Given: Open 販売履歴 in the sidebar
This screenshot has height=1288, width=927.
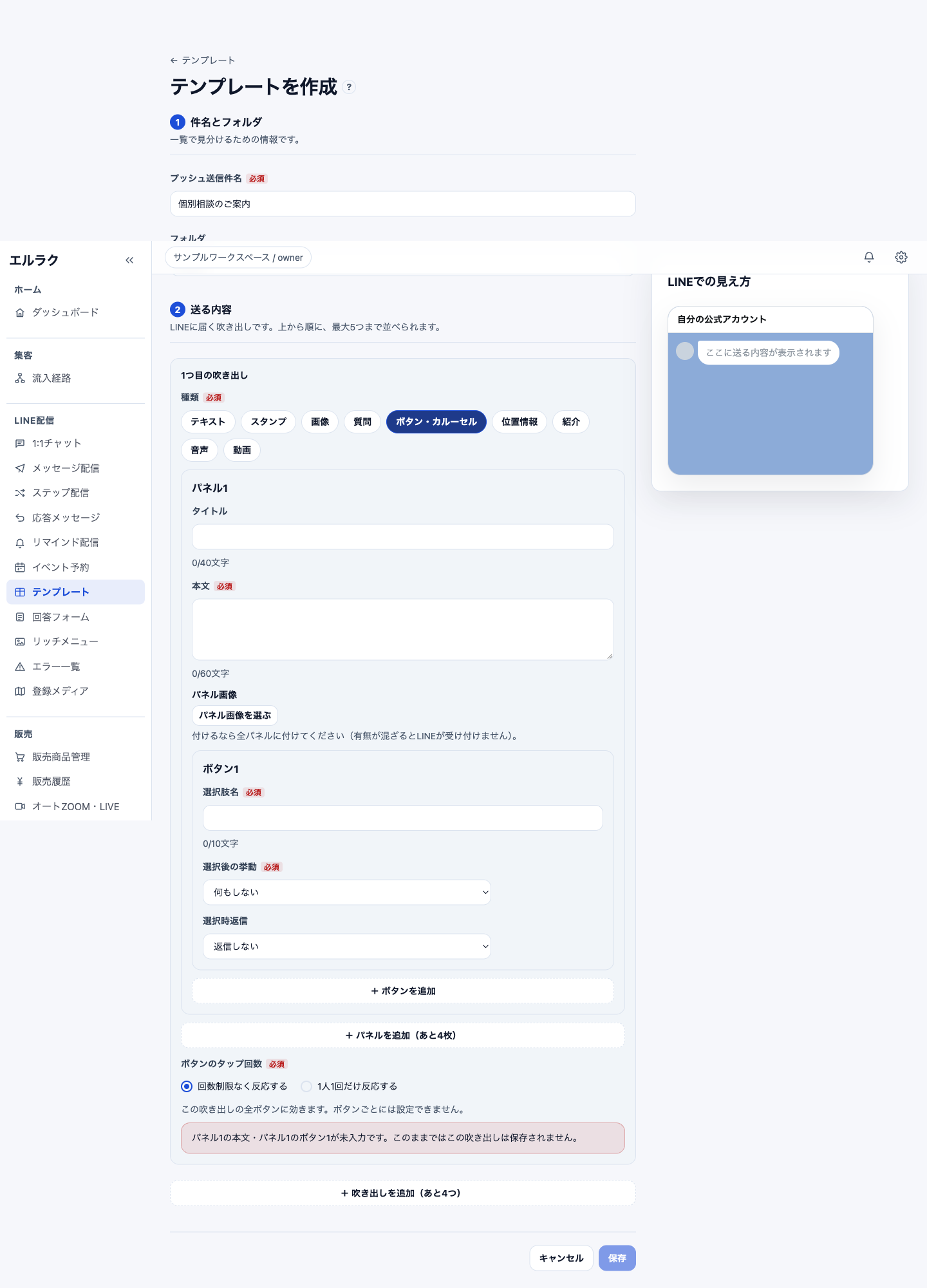Looking at the screenshot, I should (x=75, y=781).
